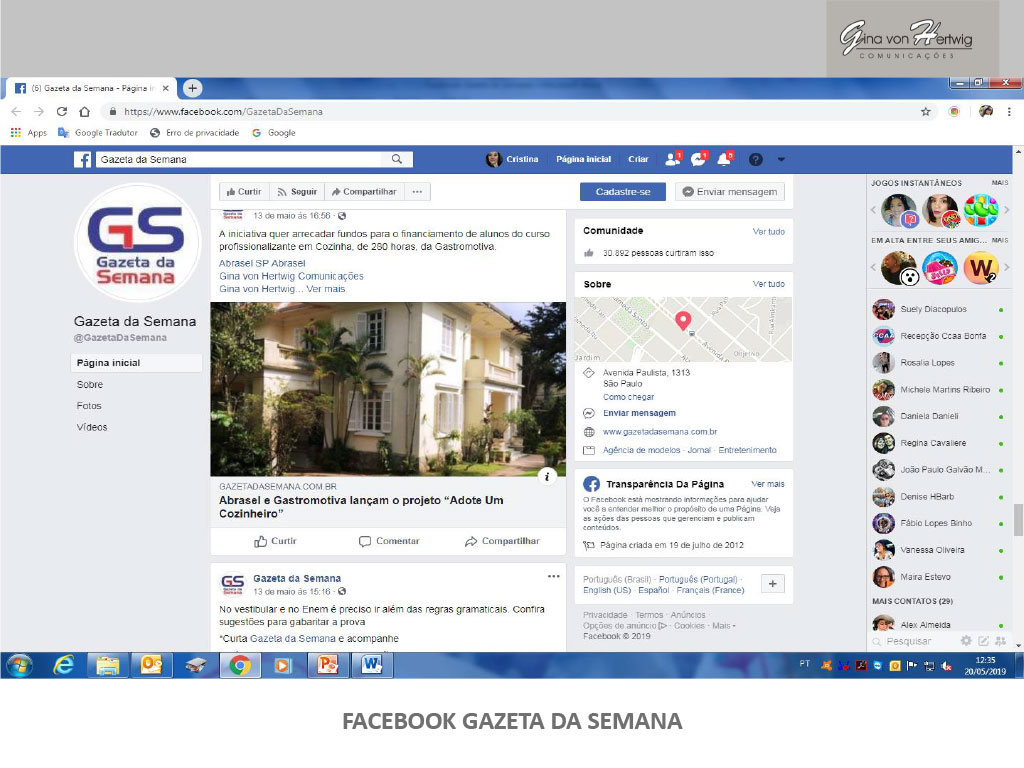This screenshot has height=768, width=1024.
Task: Click the next arrow in Jogos Instantâneos
Action: (x=1006, y=210)
